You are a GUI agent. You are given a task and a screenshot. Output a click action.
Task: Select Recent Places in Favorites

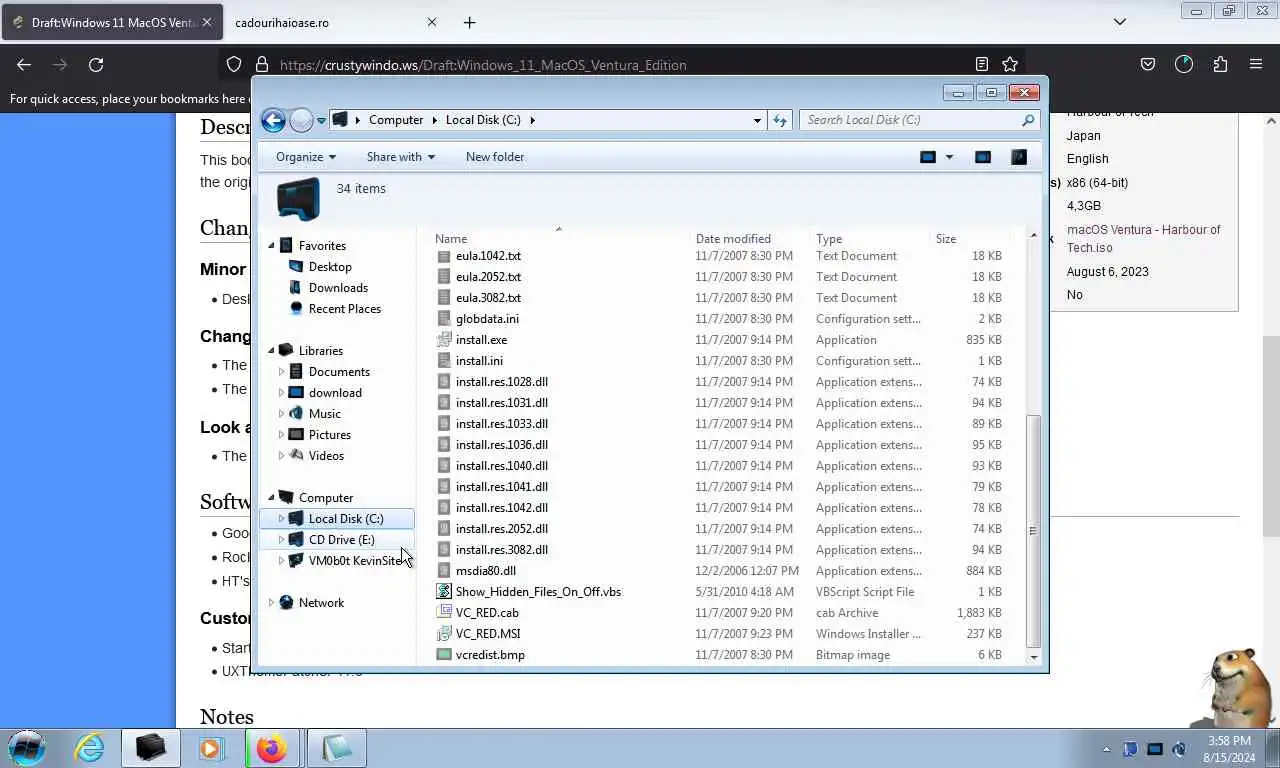tap(344, 309)
